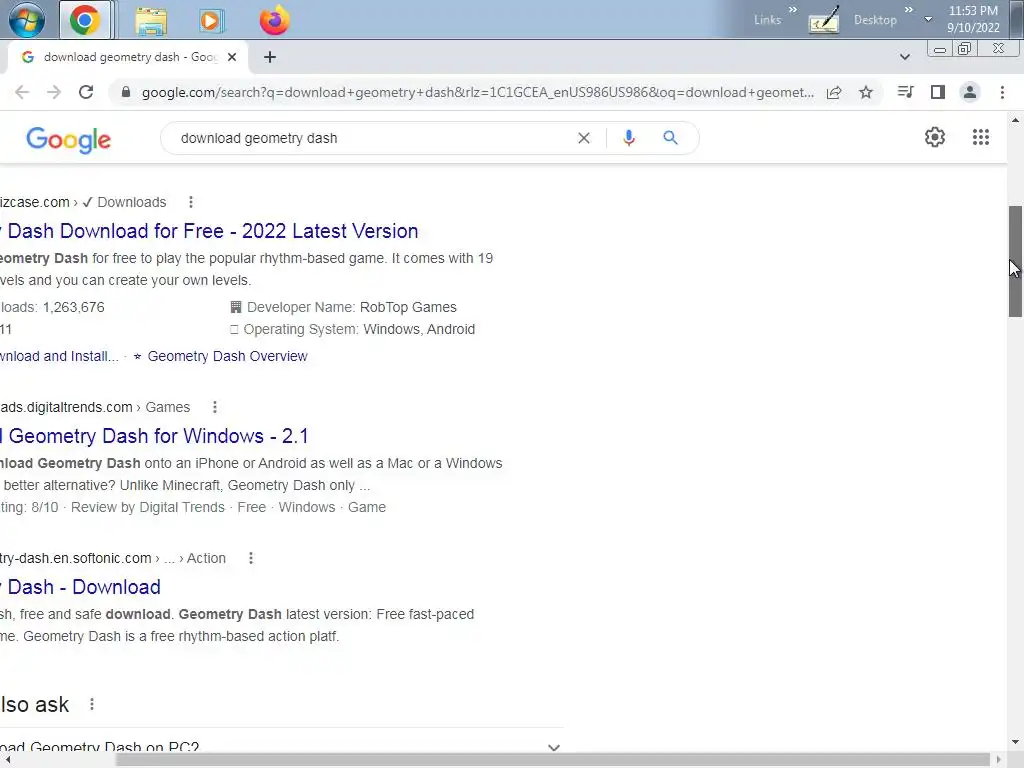1024x768 pixels.
Task: Open the Google apps grid
Action: pyautogui.click(x=980, y=137)
